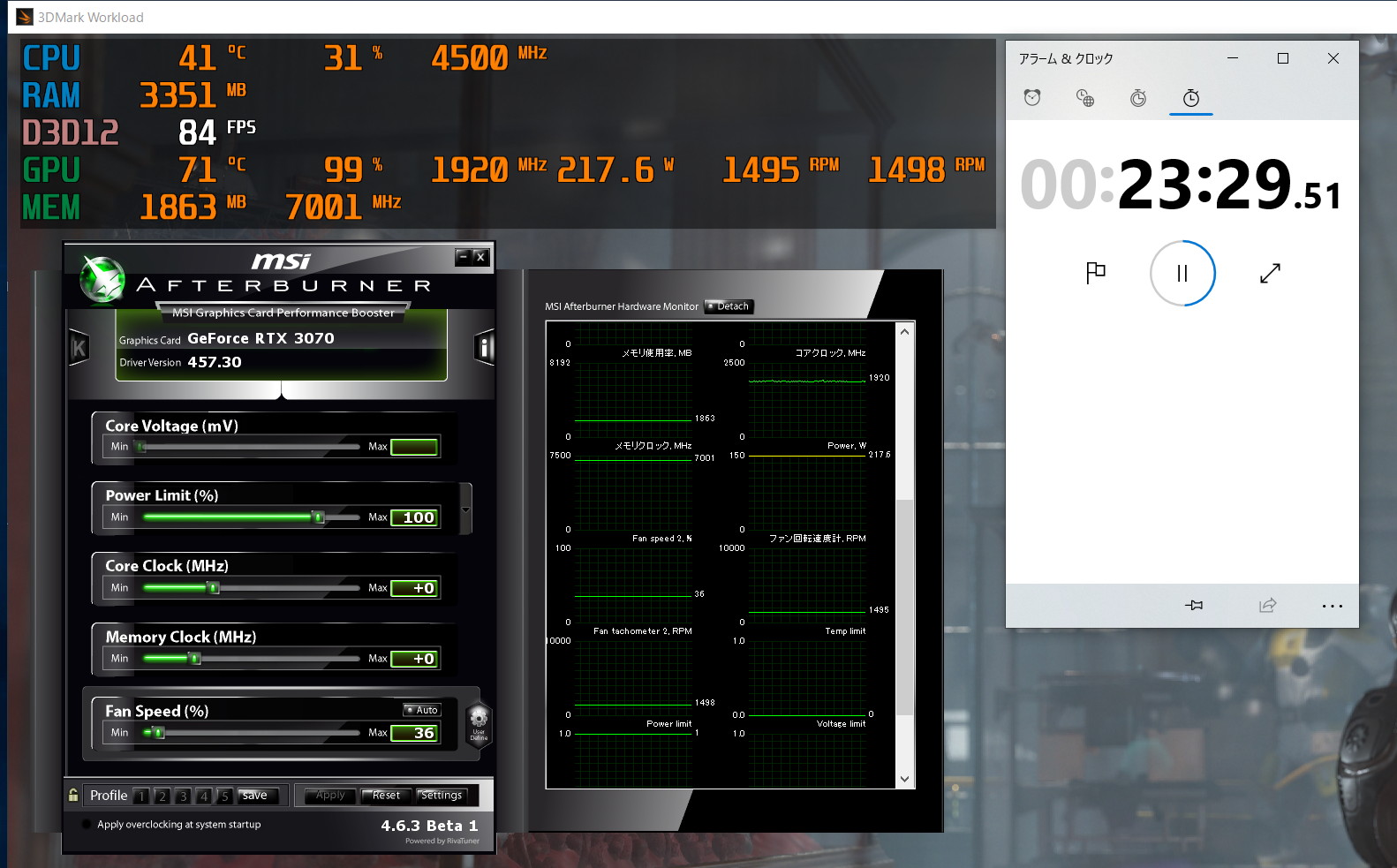
Task: Click the Core Clock +0 value field
Action: (414, 588)
